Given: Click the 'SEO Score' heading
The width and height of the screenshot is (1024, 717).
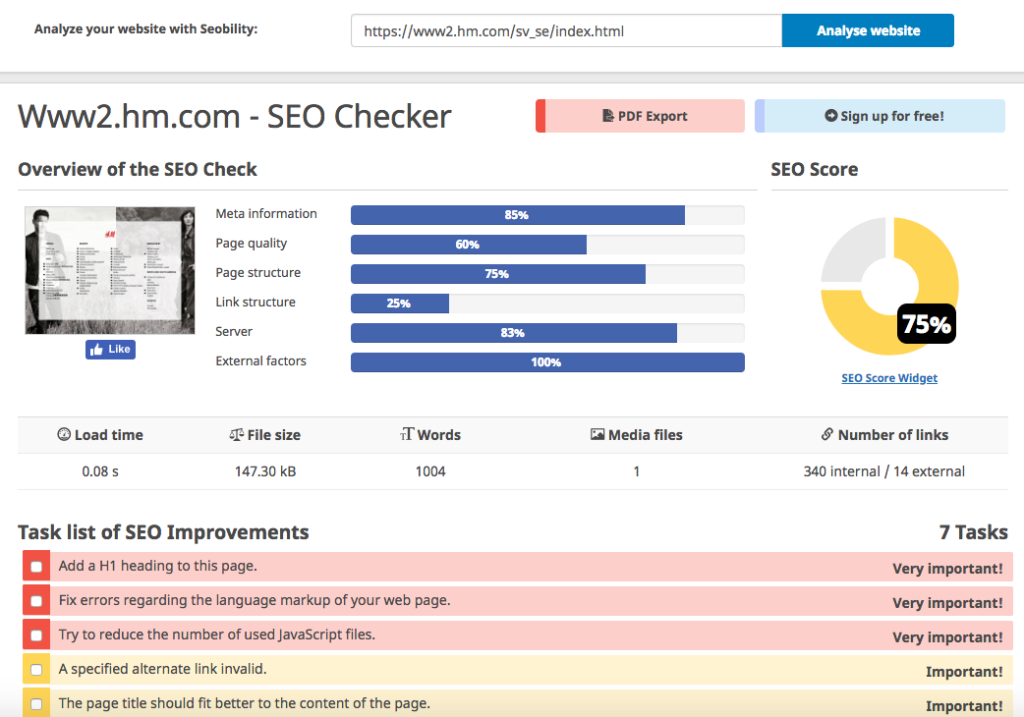Looking at the screenshot, I should (814, 170).
